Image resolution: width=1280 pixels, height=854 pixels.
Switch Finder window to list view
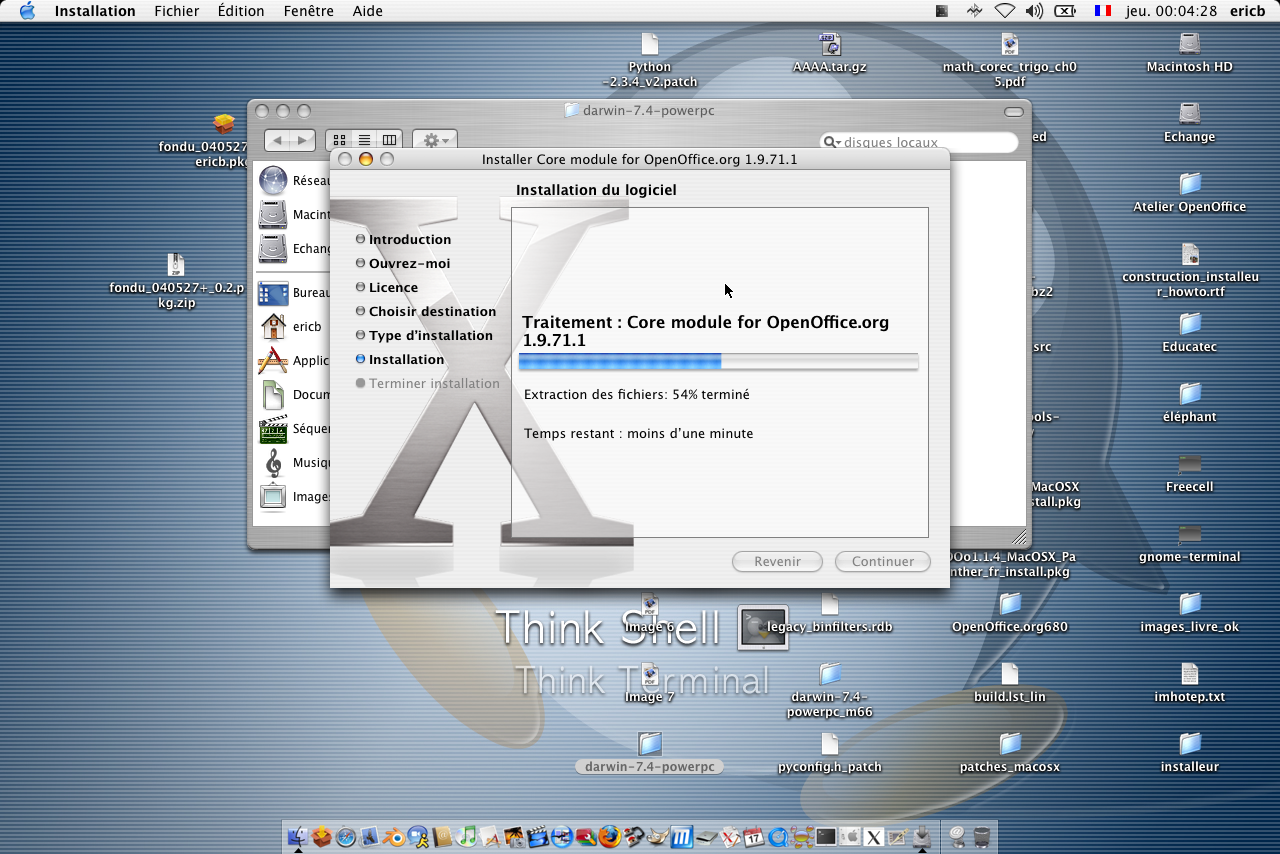[364, 140]
